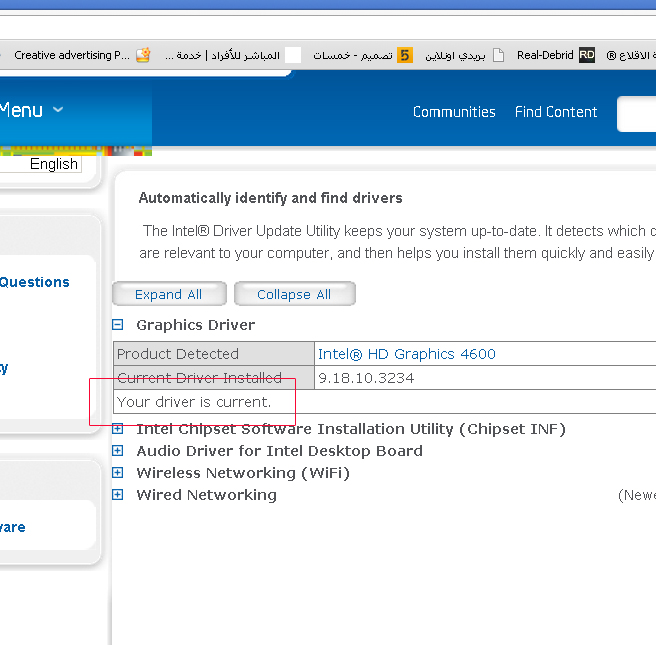Image resolution: width=656 pixels, height=645 pixels.
Task: Open the Menu dropdown
Action: click(x=31, y=110)
